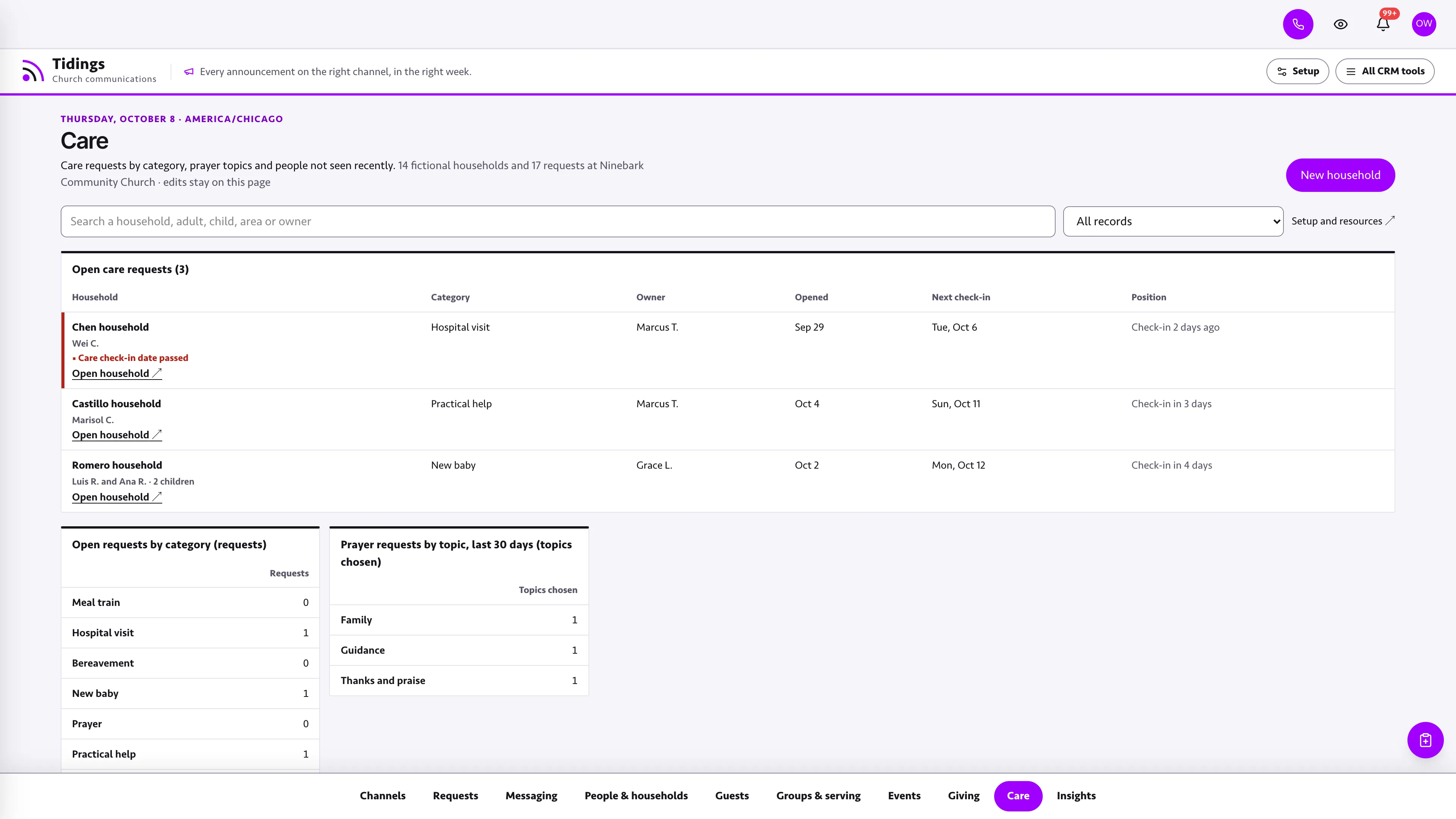1456x819 pixels.
Task: Click the Tidings broadcast logo icon
Action: (x=33, y=71)
